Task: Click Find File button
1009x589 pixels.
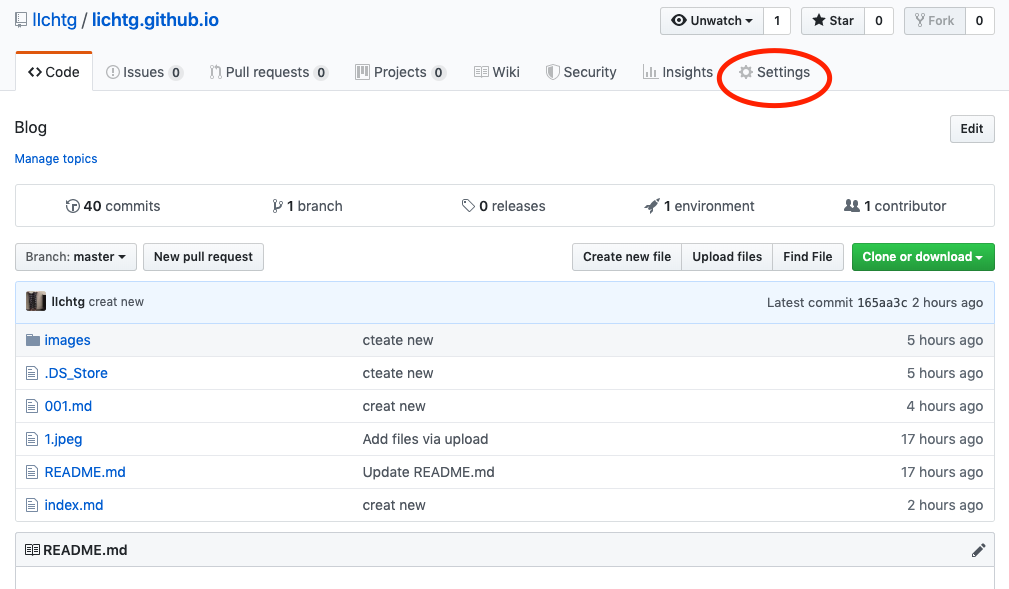Action: [808, 257]
